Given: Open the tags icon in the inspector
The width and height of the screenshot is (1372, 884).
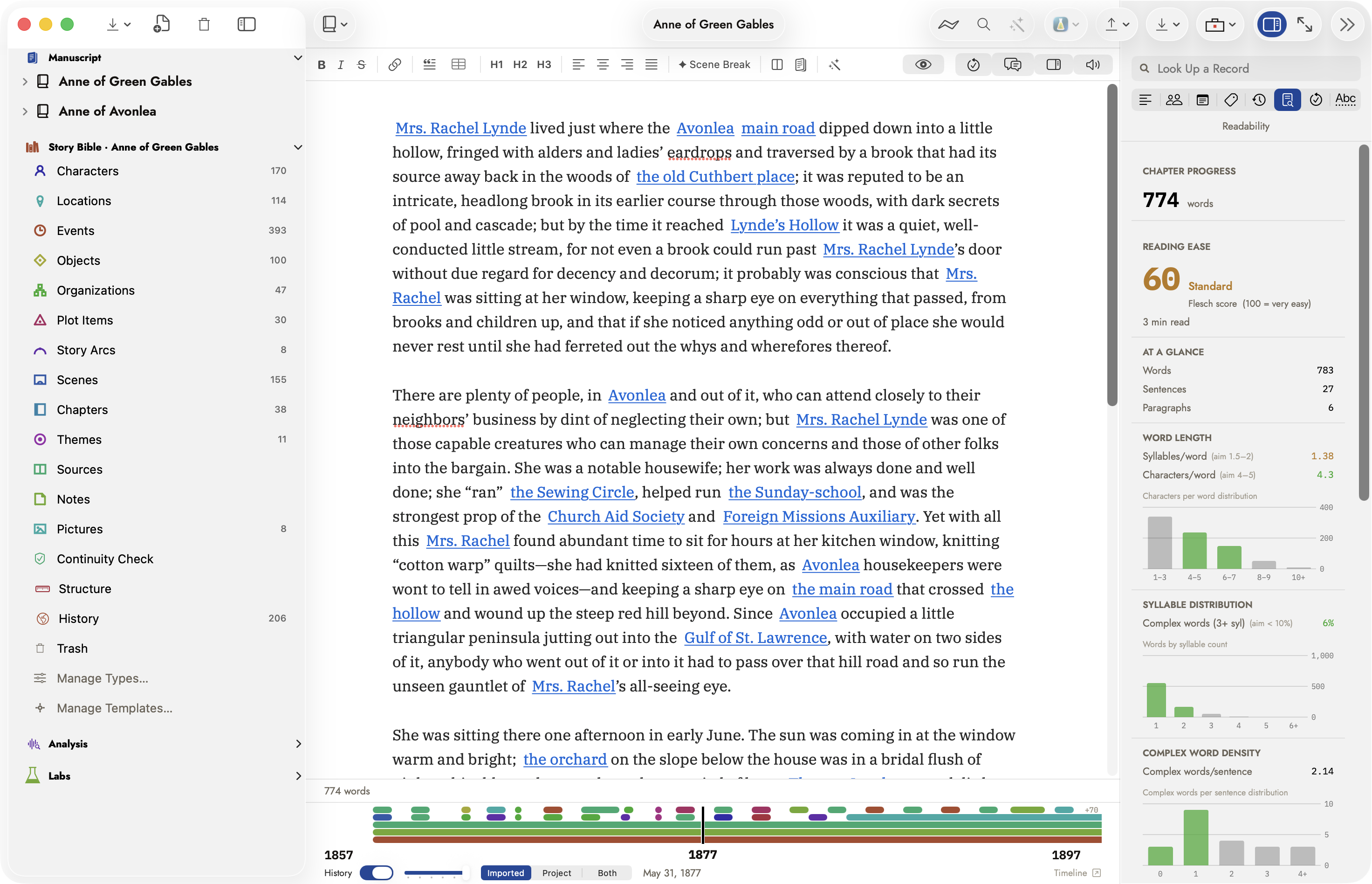Looking at the screenshot, I should point(1230,100).
